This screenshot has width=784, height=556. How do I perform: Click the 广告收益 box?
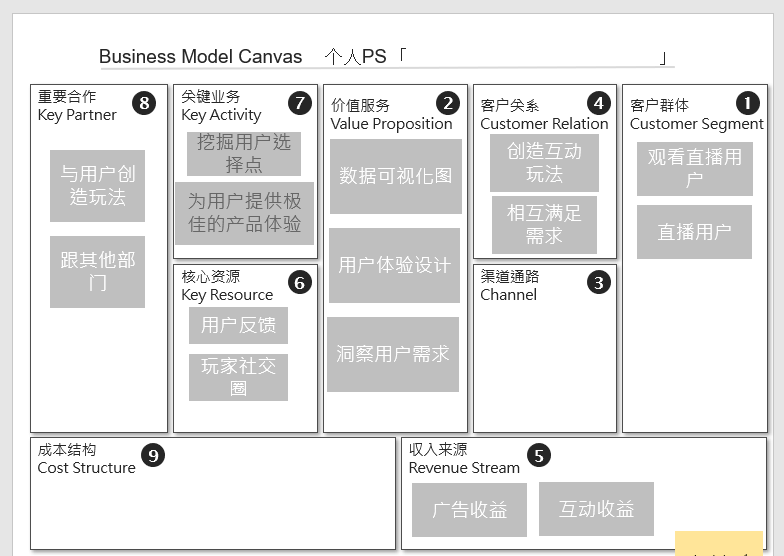(469, 510)
